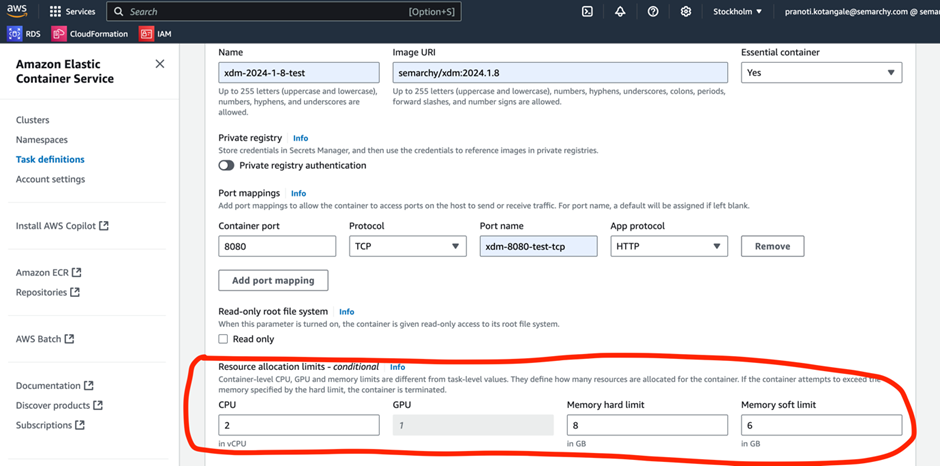Open the CloudFormation shortcut
Image resolution: width=940 pixels, height=466 pixels.
pos(90,34)
